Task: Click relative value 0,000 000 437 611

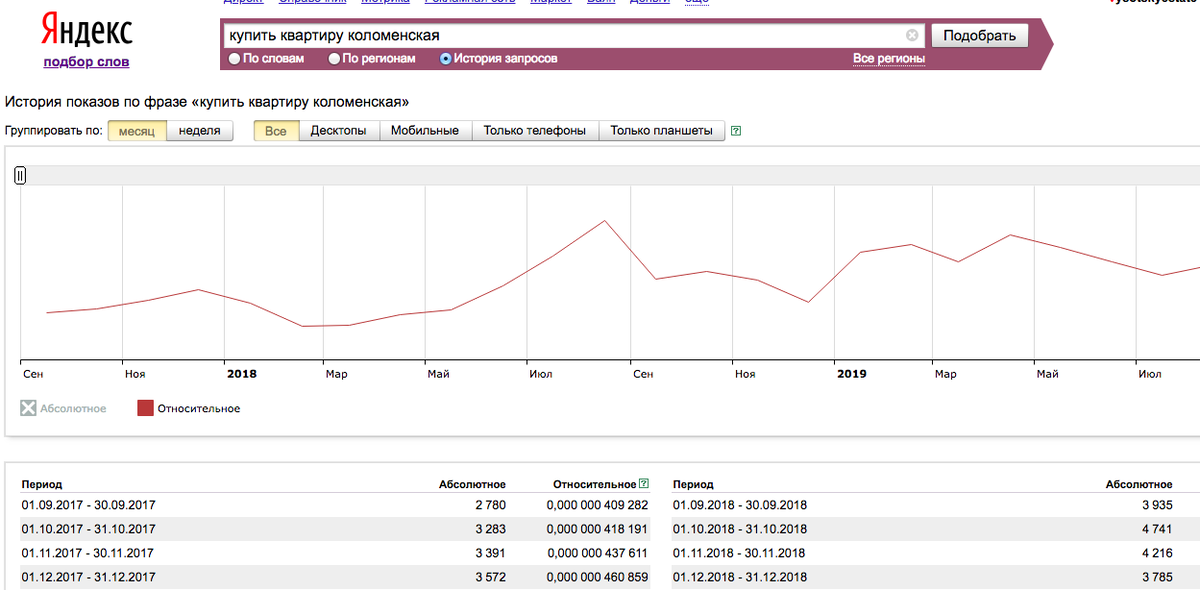Action: pyautogui.click(x=597, y=553)
